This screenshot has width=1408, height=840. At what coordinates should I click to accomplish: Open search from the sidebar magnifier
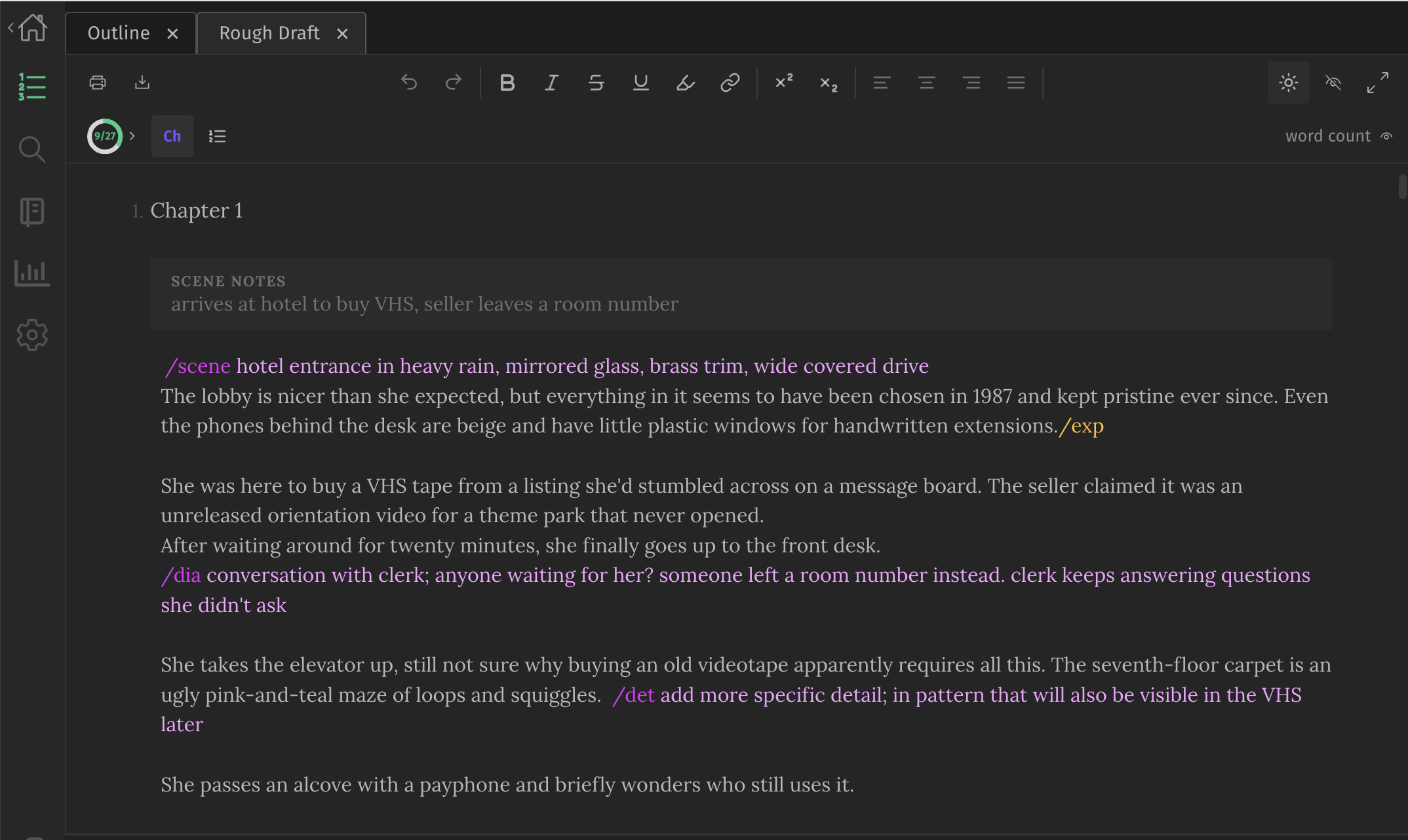point(31,149)
